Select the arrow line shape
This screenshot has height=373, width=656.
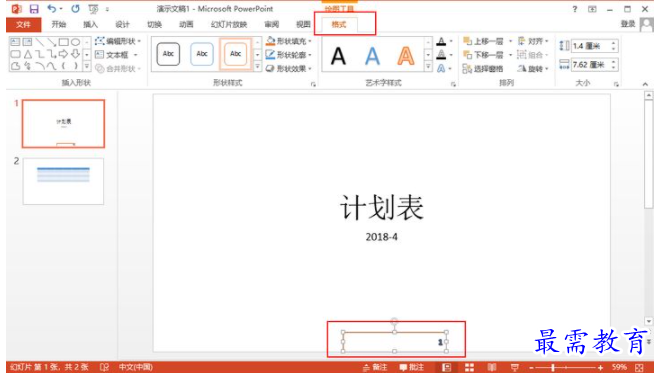51,42
